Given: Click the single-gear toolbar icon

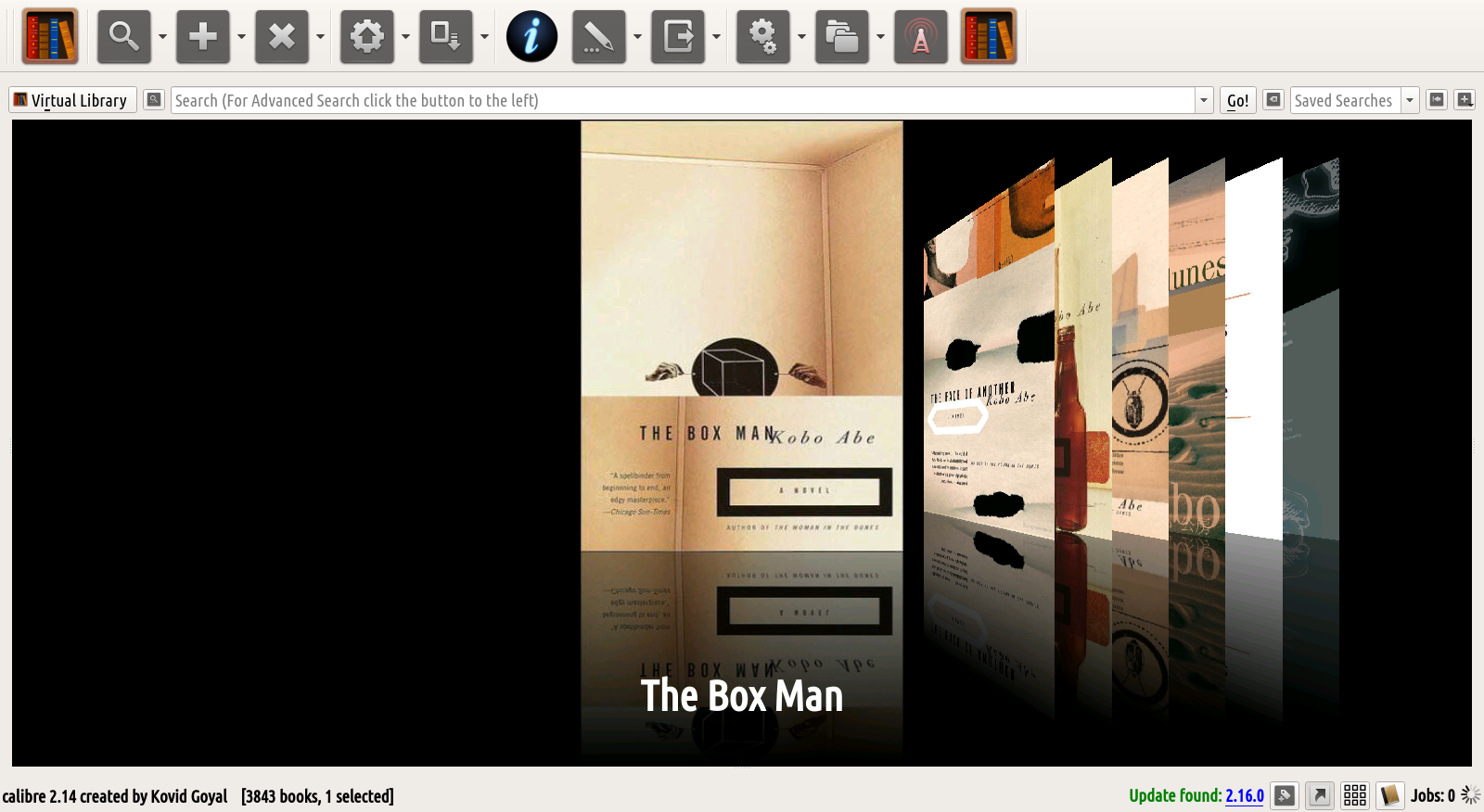Looking at the screenshot, I should pos(366,37).
